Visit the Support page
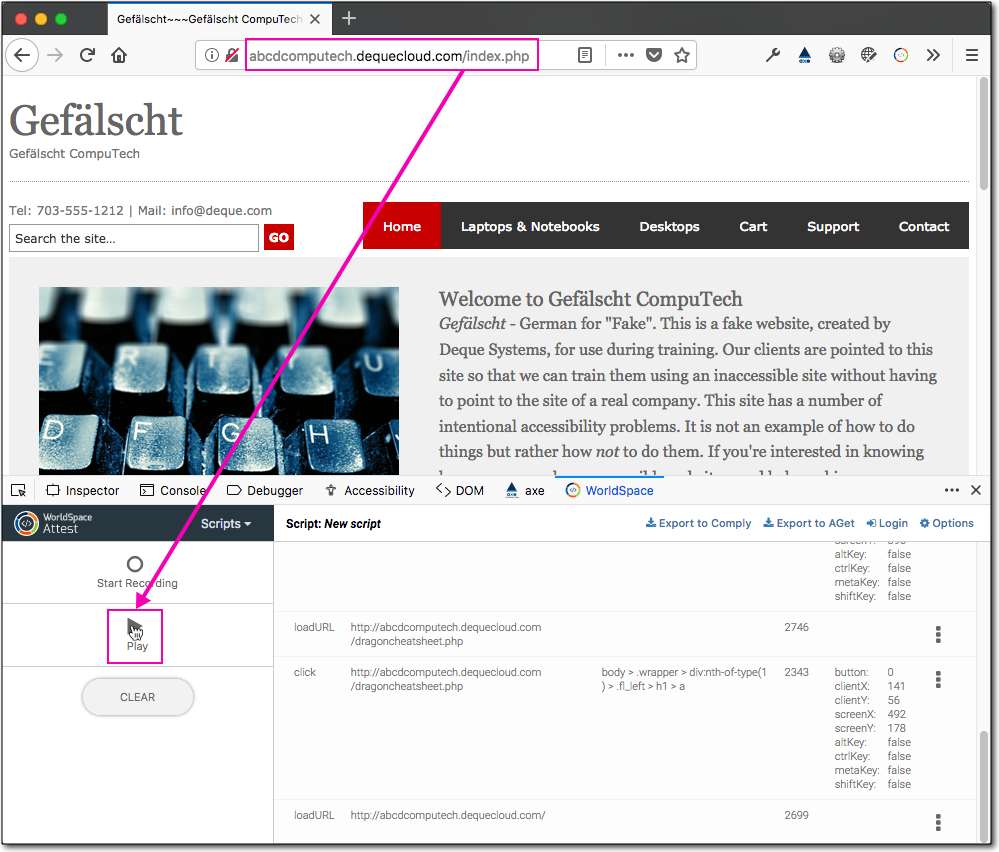Screen dimensions: 999x852 coord(833,226)
